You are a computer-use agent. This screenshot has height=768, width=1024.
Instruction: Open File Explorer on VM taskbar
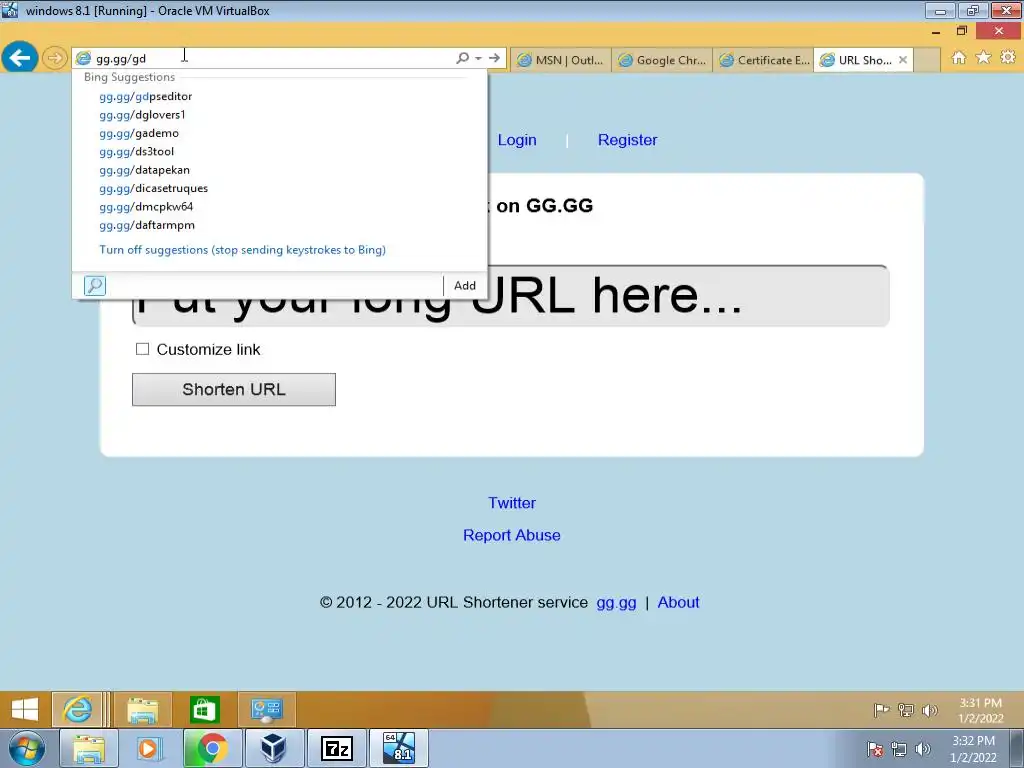pyautogui.click(x=142, y=709)
